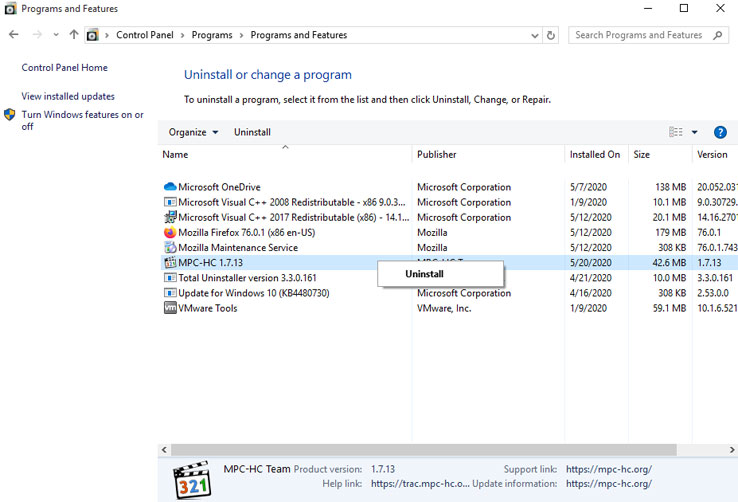Click the back navigation arrow

[14, 34]
